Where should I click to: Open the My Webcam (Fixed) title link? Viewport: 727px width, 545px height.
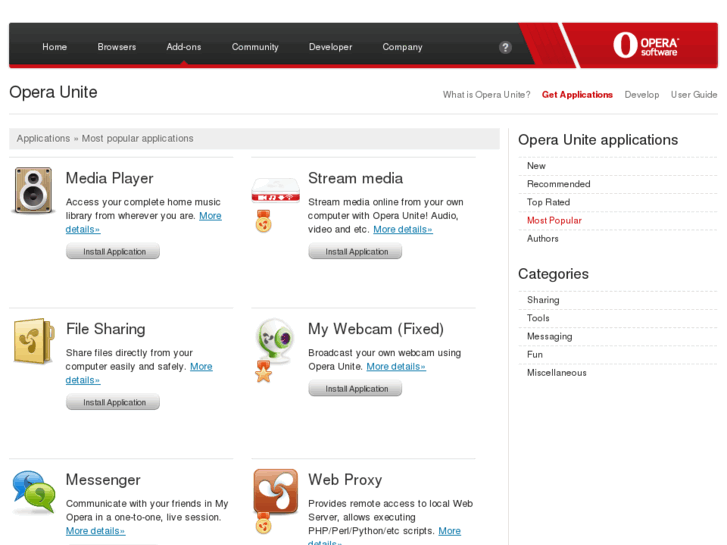376,329
